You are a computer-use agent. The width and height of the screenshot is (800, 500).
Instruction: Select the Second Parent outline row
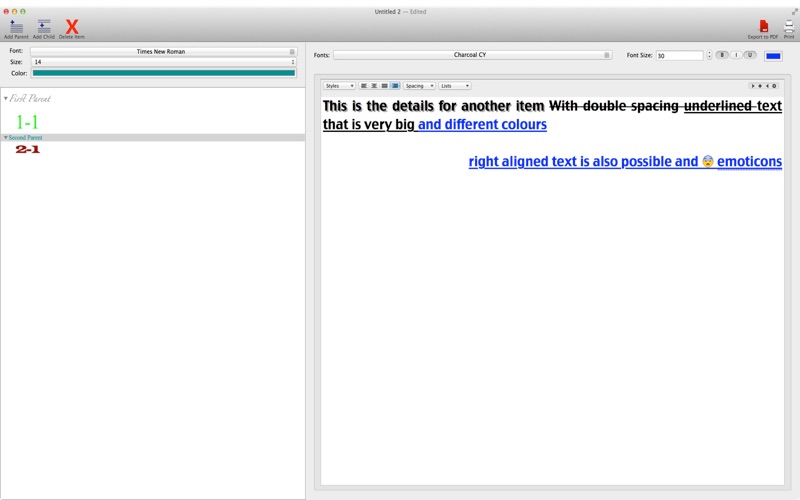tap(153, 137)
